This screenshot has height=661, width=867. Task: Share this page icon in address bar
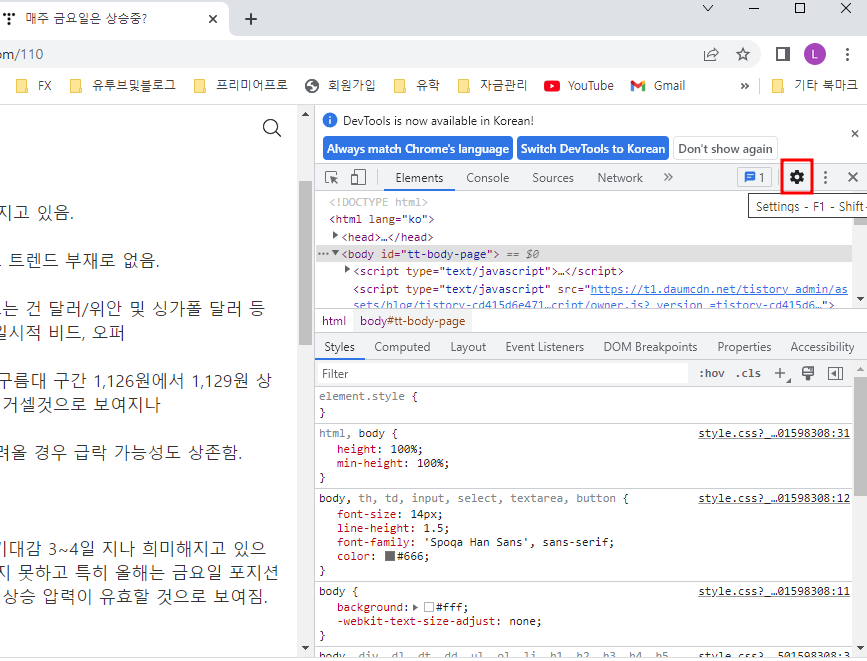(711, 54)
